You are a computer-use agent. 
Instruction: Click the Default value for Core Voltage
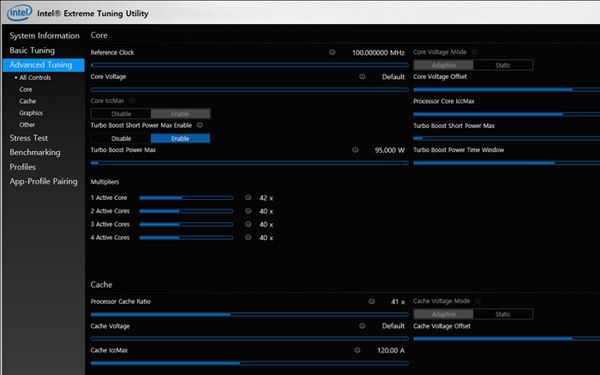tap(393, 77)
